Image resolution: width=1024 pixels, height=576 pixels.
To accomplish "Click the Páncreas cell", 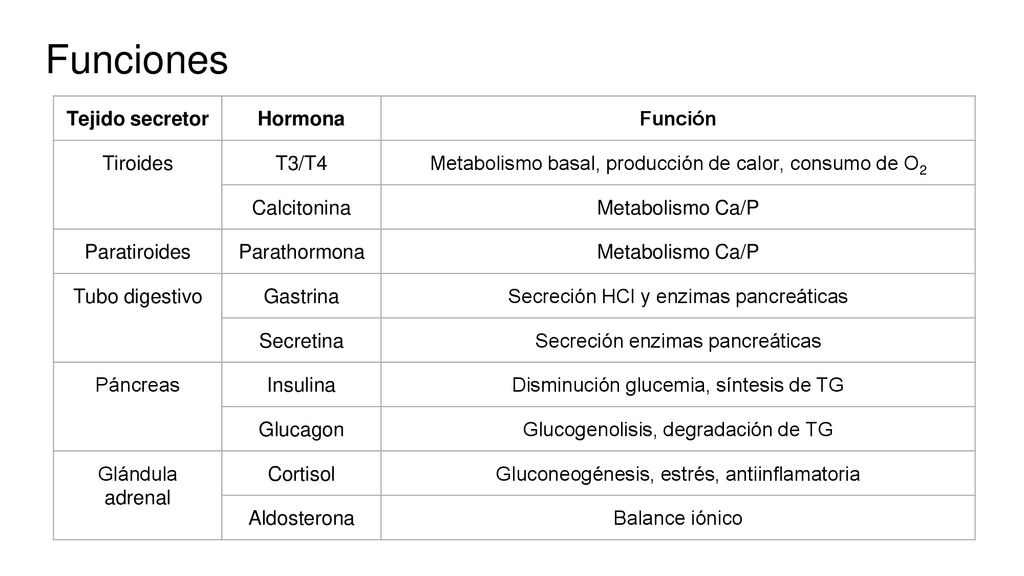I will [137, 407].
